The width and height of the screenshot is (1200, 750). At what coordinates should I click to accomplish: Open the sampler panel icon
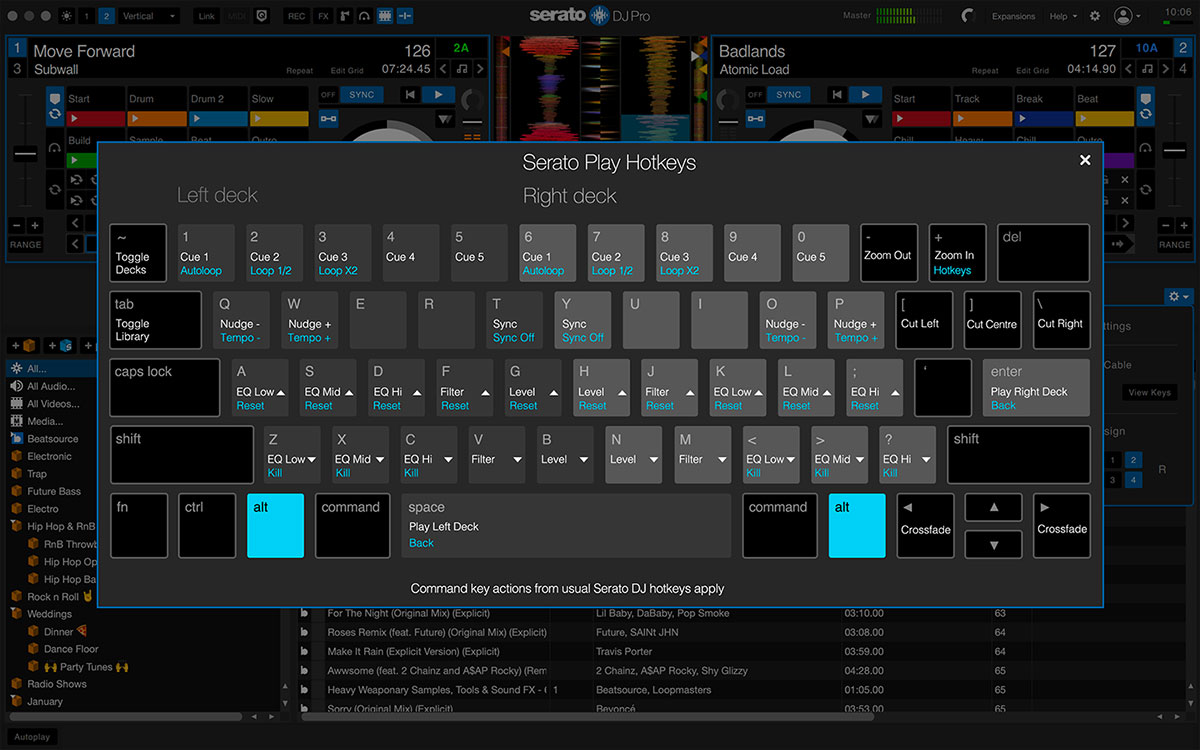pos(345,16)
